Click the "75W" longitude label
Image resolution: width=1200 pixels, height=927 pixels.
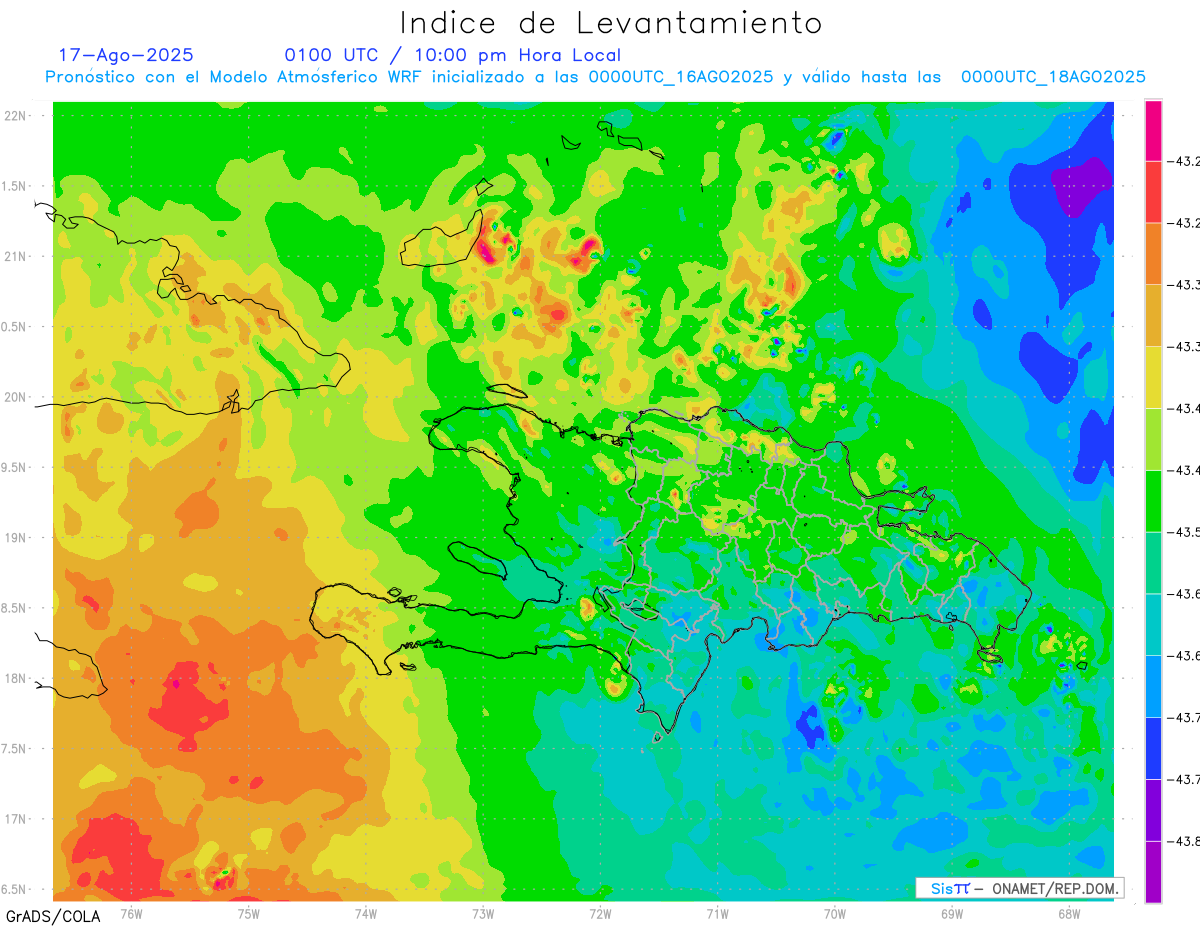coord(248,912)
